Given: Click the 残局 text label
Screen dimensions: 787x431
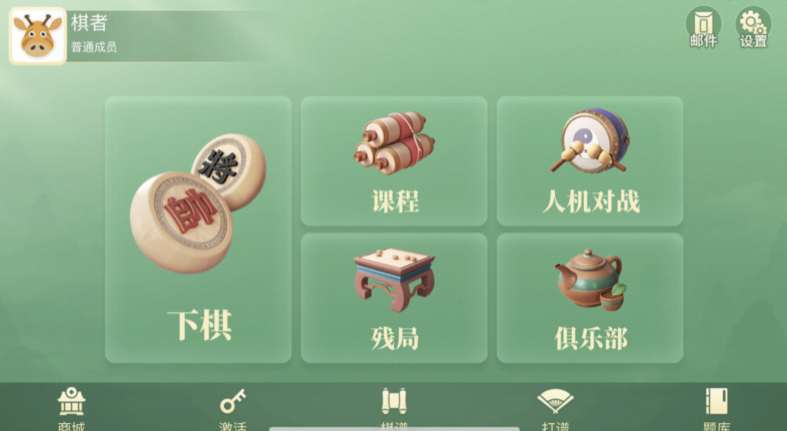Looking at the screenshot, I should (x=395, y=339).
